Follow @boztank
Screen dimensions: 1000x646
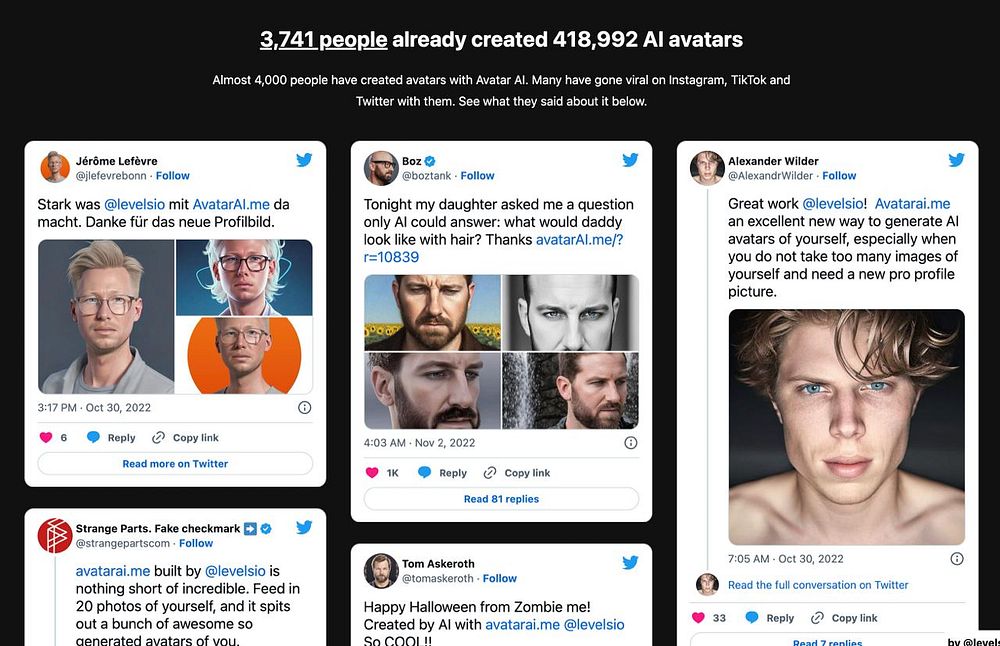(x=477, y=175)
